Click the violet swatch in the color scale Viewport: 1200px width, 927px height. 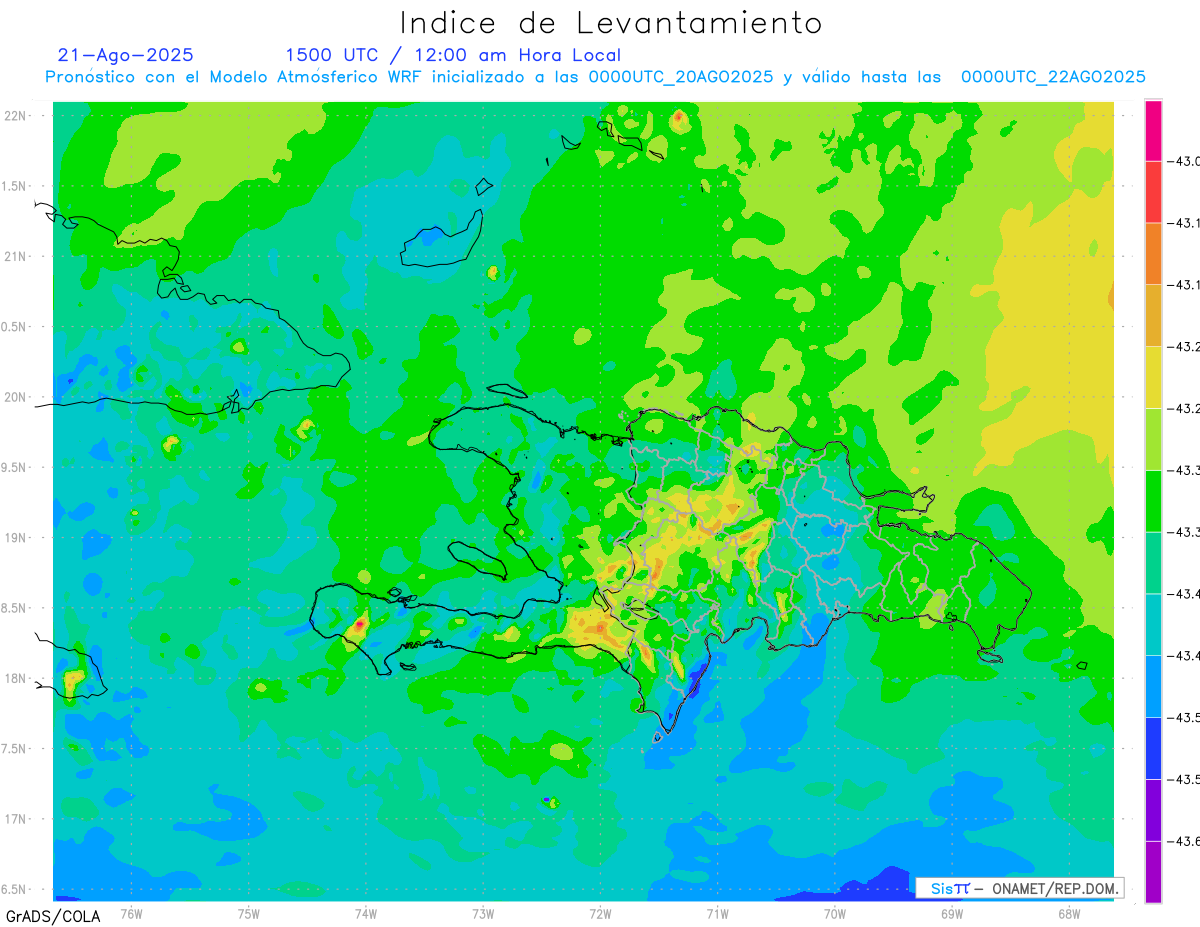1153,810
